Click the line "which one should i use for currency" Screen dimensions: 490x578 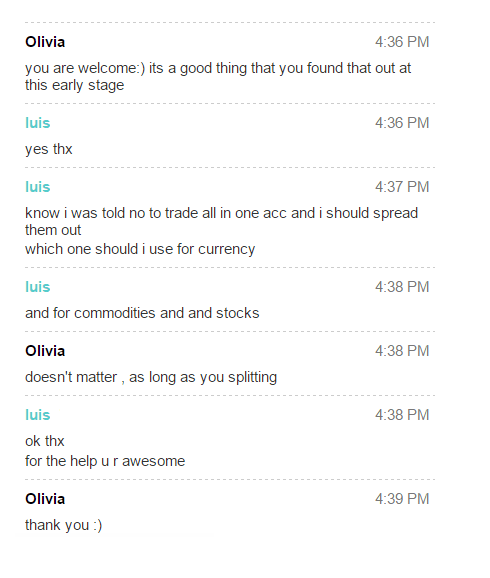pyautogui.click(x=140, y=249)
